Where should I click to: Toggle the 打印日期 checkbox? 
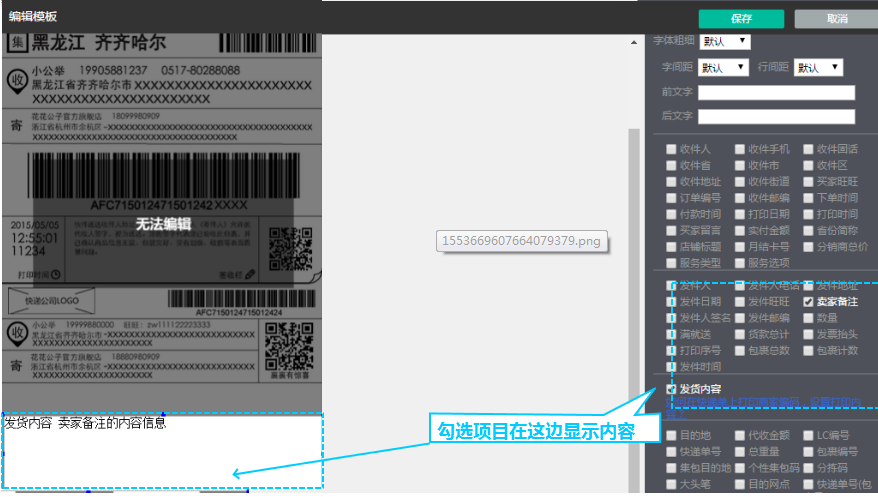740,214
